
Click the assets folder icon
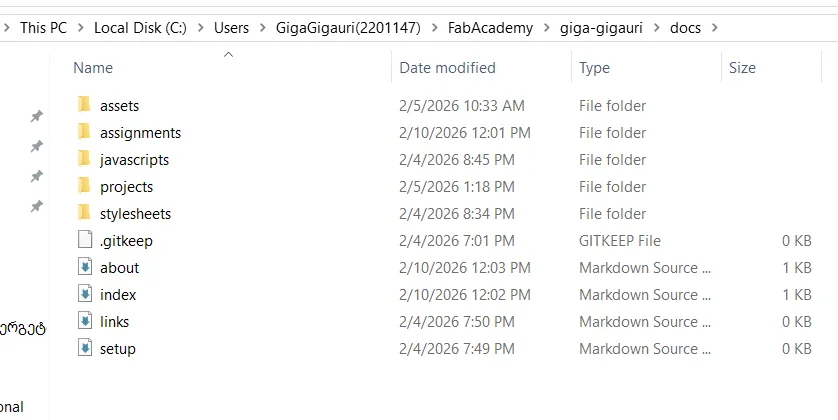[84, 105]
